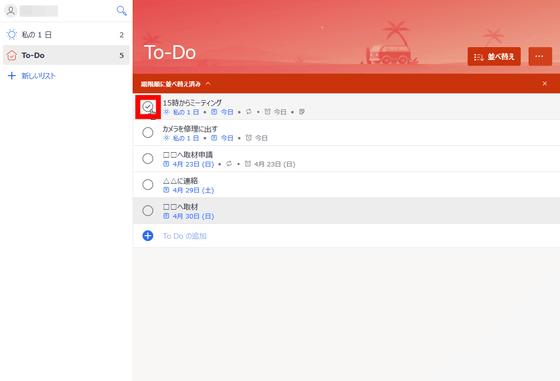
Task: Click the blue plus icon to add To Do
Action: point(148,236)
